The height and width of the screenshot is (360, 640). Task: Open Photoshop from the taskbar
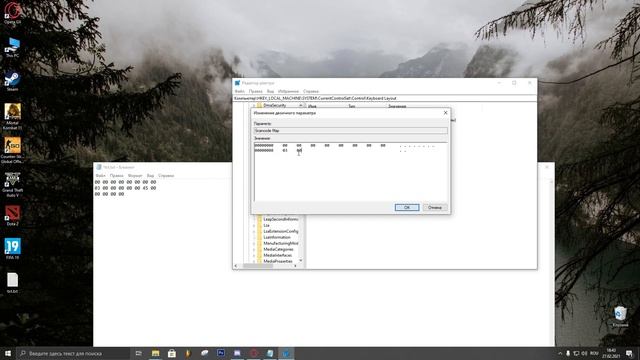click(x=221, y=353)
